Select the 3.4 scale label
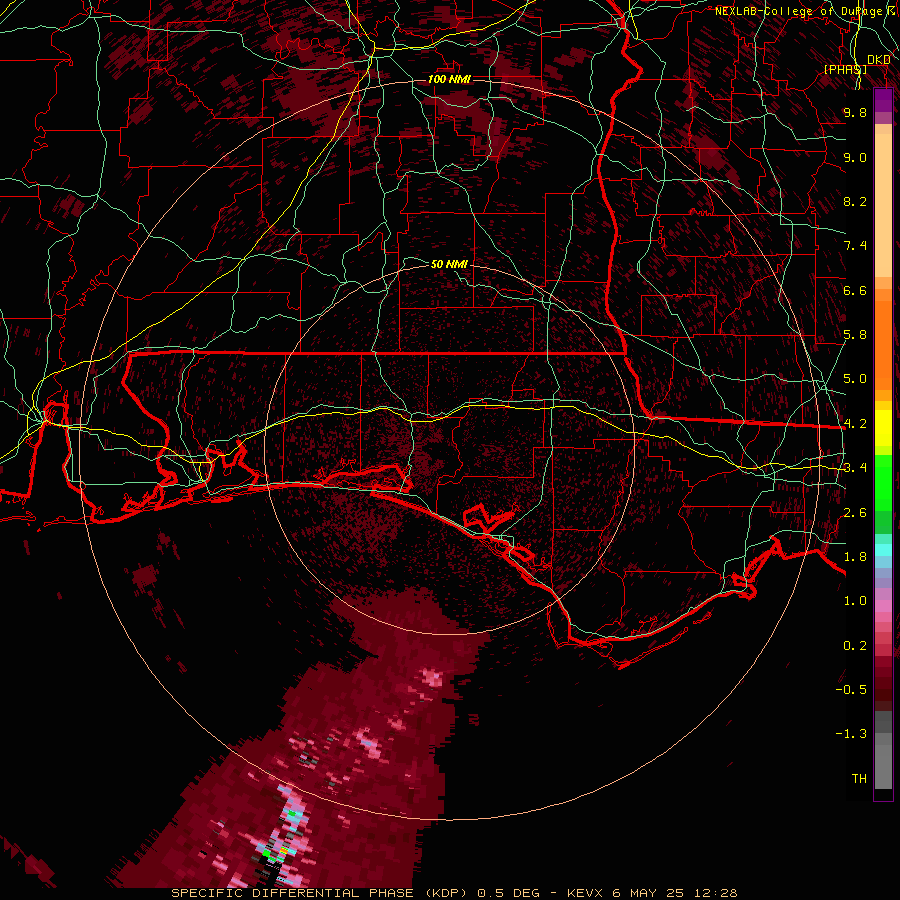The width and height of the screenshot is (900, 900). [x=855, y=468]
